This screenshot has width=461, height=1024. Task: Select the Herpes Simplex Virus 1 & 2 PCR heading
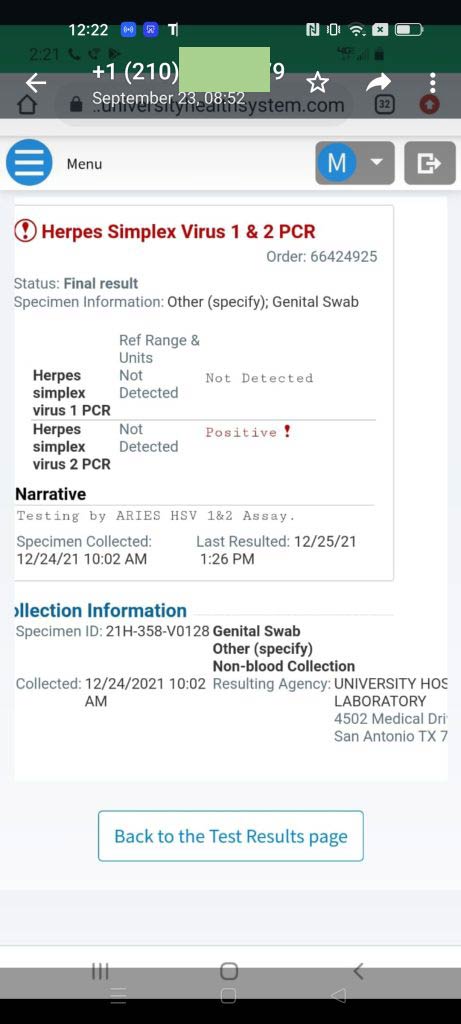178,231
